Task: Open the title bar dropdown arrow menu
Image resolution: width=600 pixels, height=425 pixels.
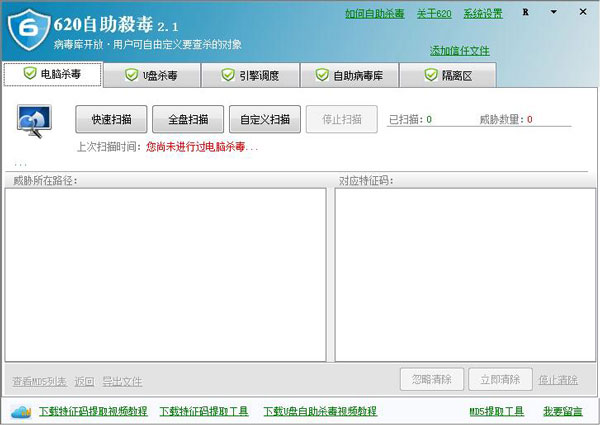Action: [553, 12]
